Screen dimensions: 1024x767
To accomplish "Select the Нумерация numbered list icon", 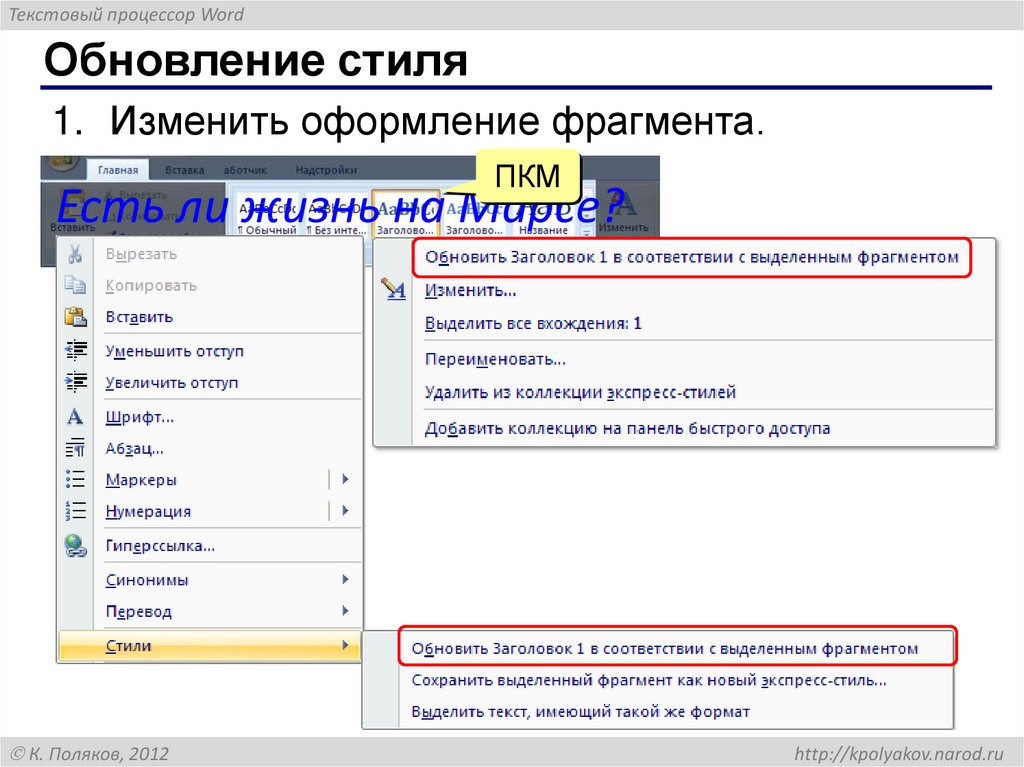I will click(x=75, y=511).
